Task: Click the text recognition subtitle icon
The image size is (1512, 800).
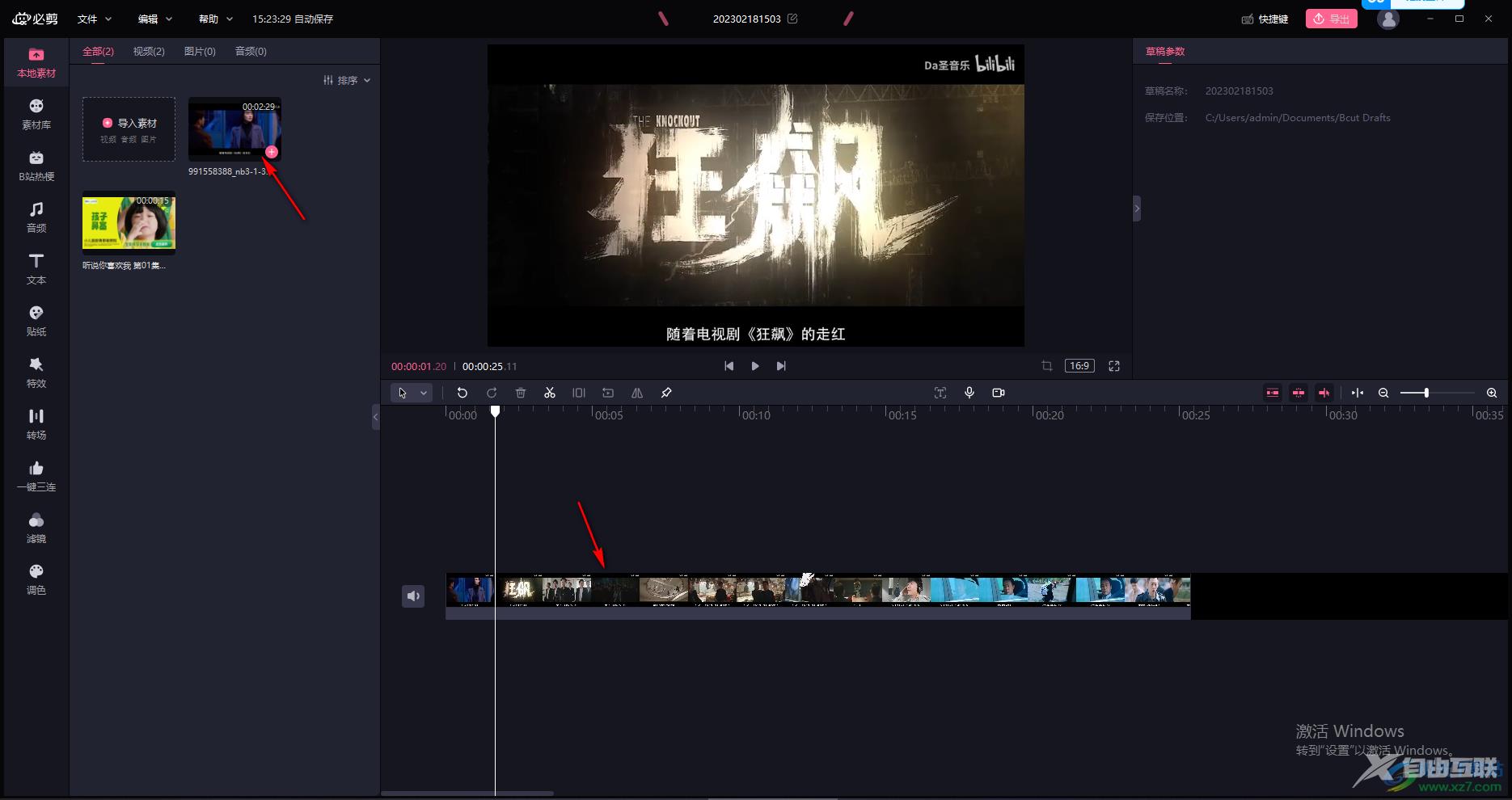Action: pyautogui.click(x=940, y=393)
